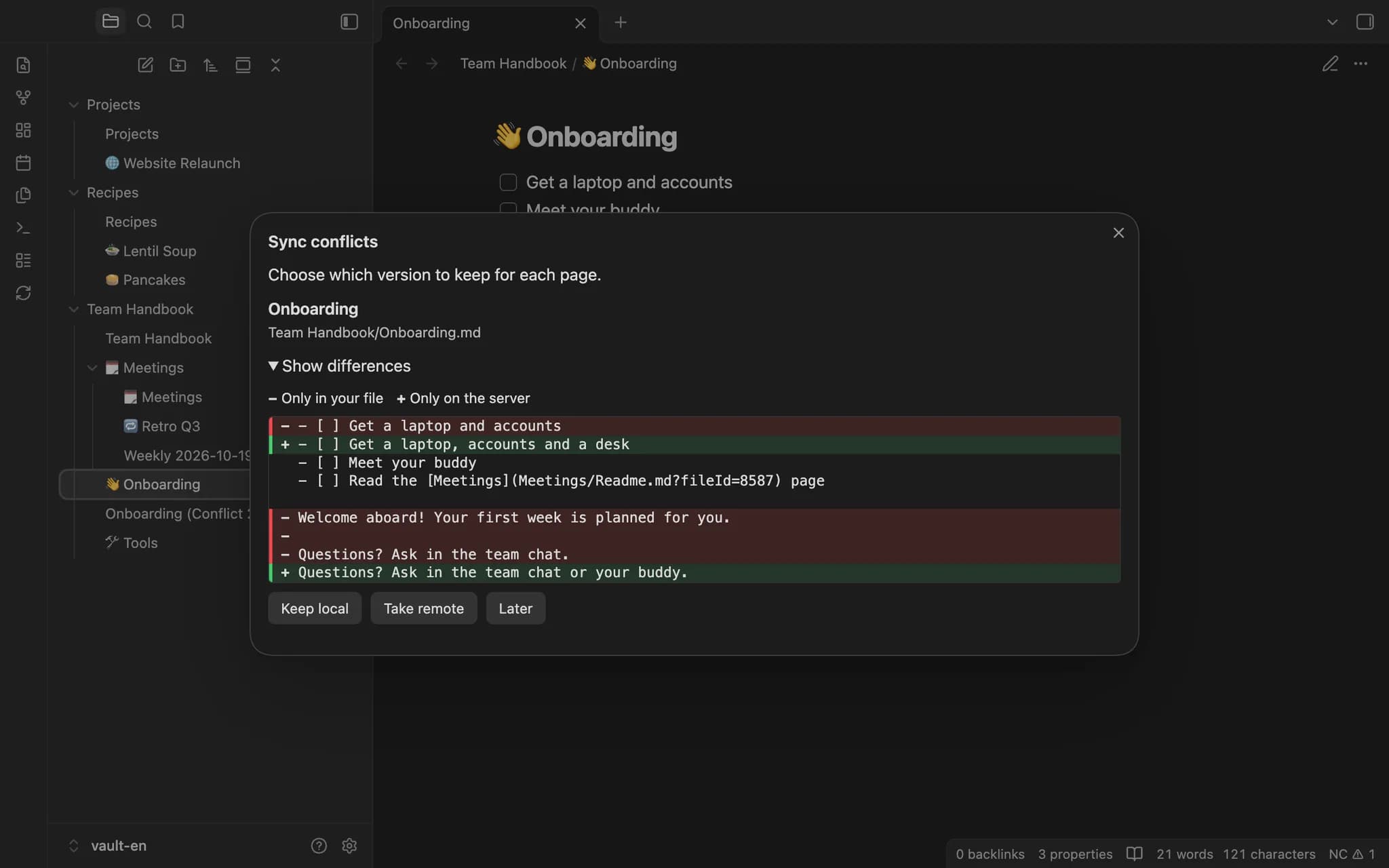The height and width of the screenshot is (868, 1389).
Task: Collapse all folders icon
Action: (275, 65)
